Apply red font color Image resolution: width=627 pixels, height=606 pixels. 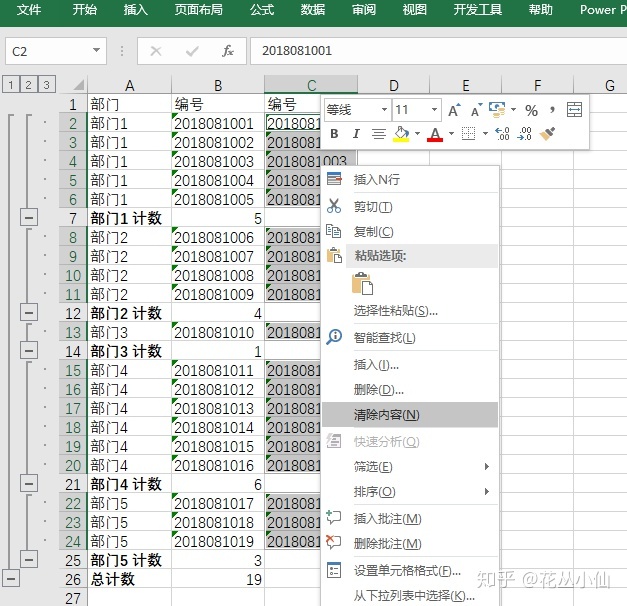click(x=435, y=134)
